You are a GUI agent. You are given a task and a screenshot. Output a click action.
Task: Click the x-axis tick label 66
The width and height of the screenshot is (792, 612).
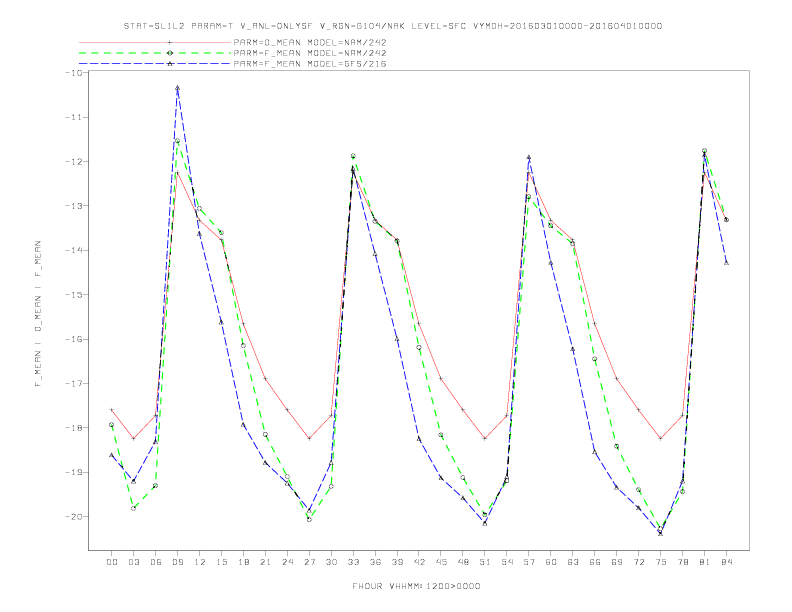[595, 562]
